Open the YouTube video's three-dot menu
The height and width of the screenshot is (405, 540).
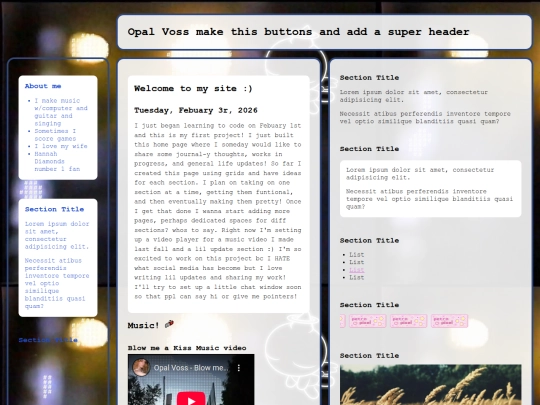[x=239, y=368]
